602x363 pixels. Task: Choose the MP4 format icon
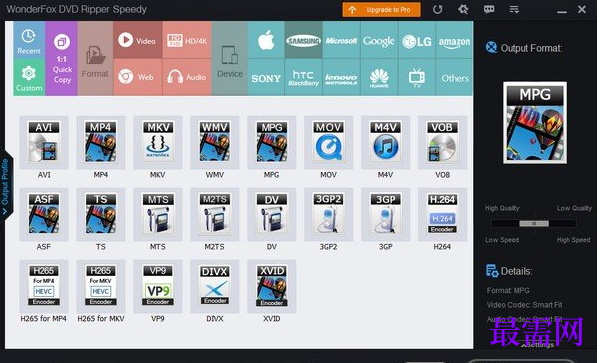tap(101, 143)
